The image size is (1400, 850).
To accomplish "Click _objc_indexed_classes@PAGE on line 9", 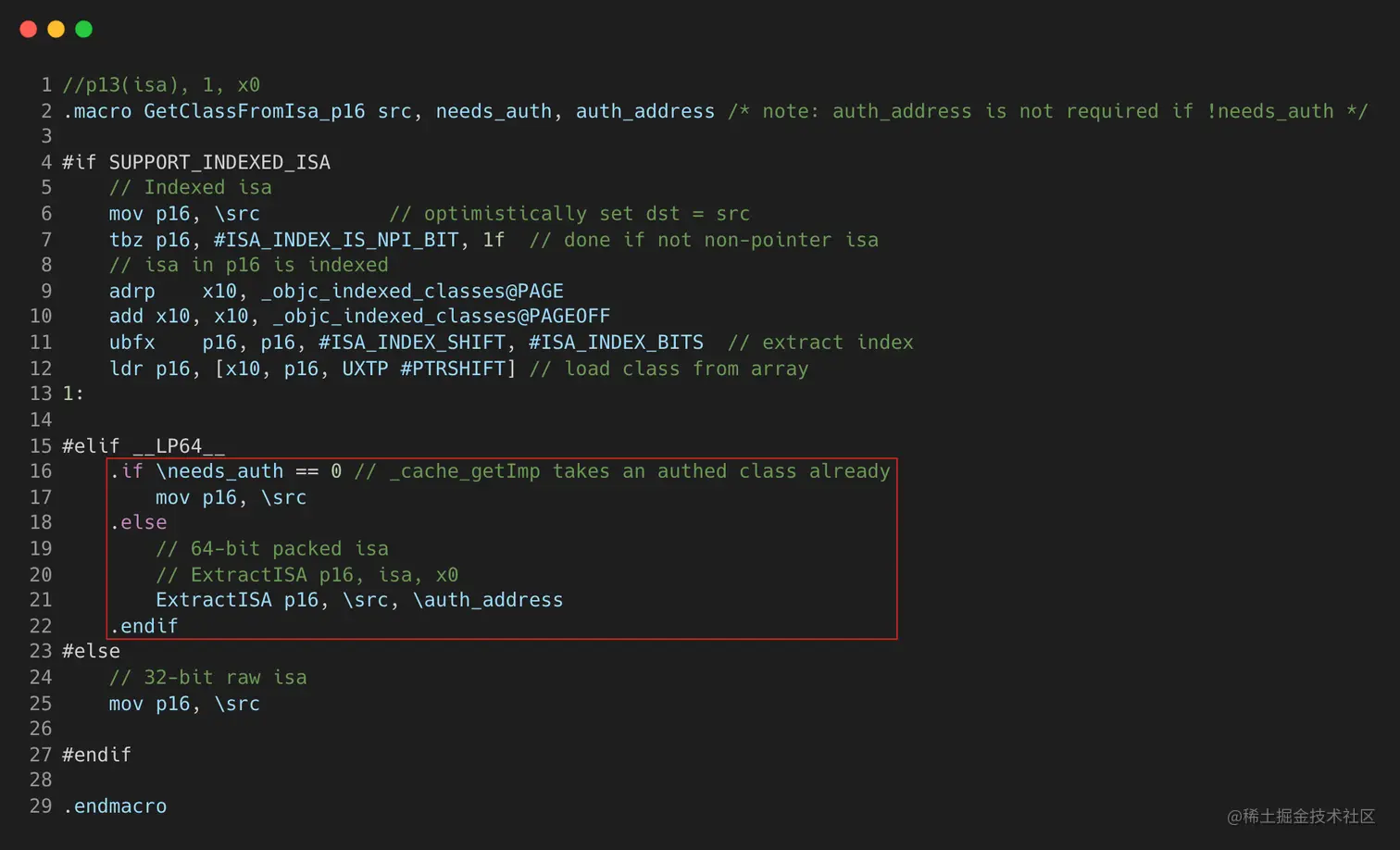I will [x=412, y=291].
